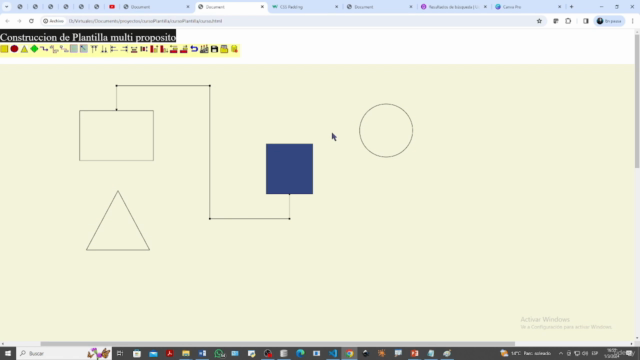Close the CSS Padding tab
Viewport: 640px width, 360px height.
(336, 7)
